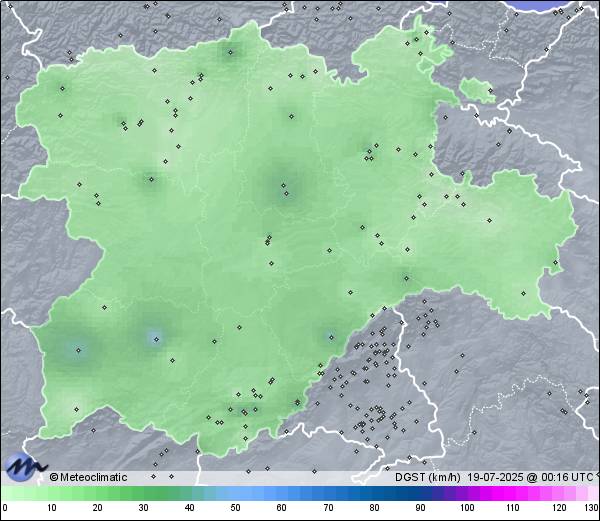
Task: Click the 10 label on the wind scale
Action: [x=52, y=508]
